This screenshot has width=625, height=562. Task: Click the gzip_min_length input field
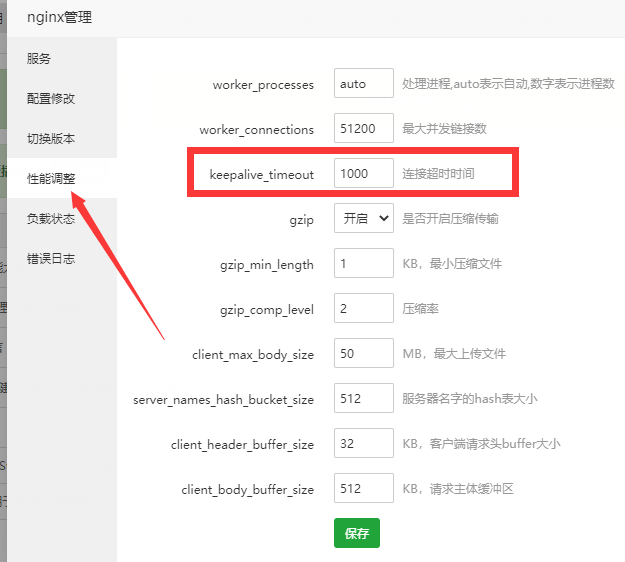pyautogui.click(x=364, y=264)
